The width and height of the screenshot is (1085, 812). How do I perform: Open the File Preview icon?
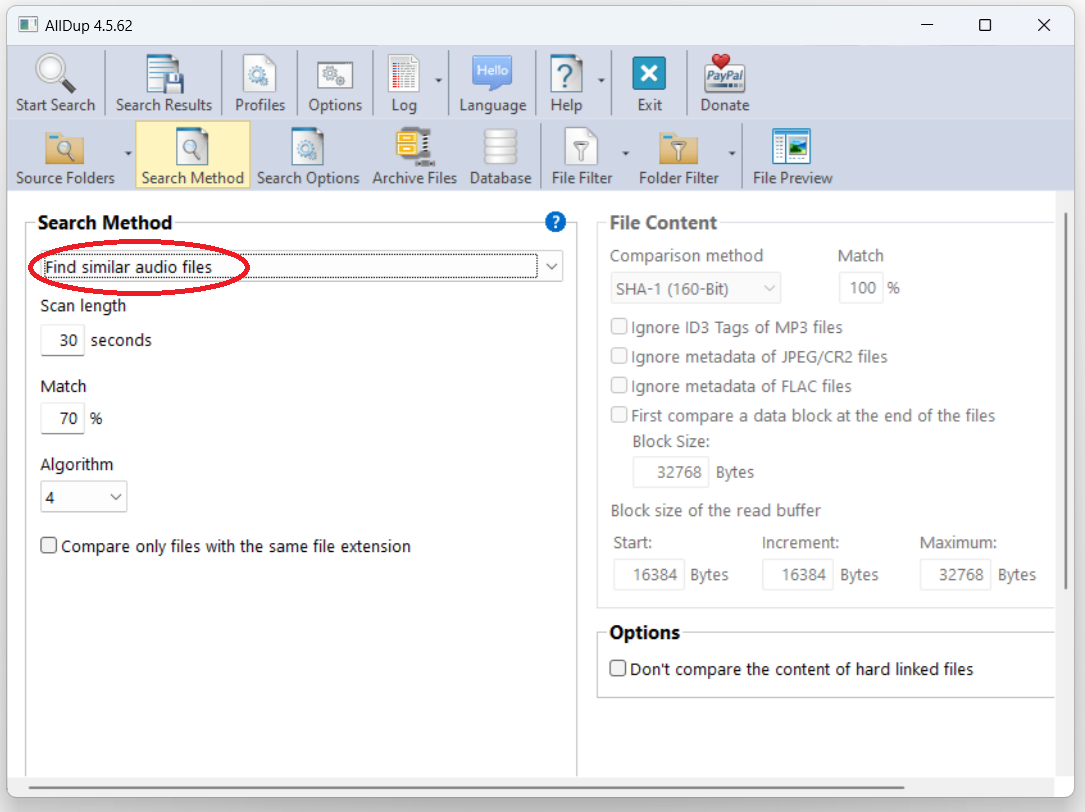click(x=792, y=147)
